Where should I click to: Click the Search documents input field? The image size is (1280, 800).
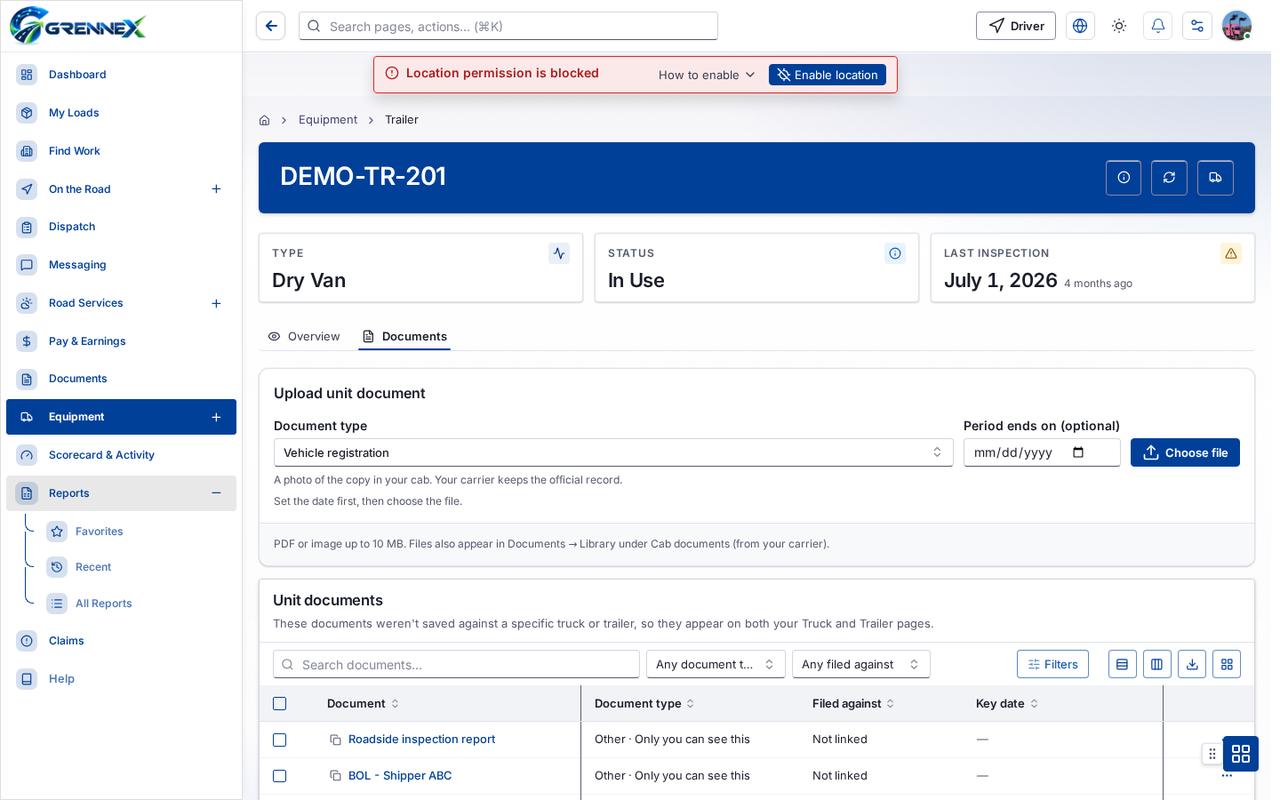pyautogui.click(x=456, y=664)
